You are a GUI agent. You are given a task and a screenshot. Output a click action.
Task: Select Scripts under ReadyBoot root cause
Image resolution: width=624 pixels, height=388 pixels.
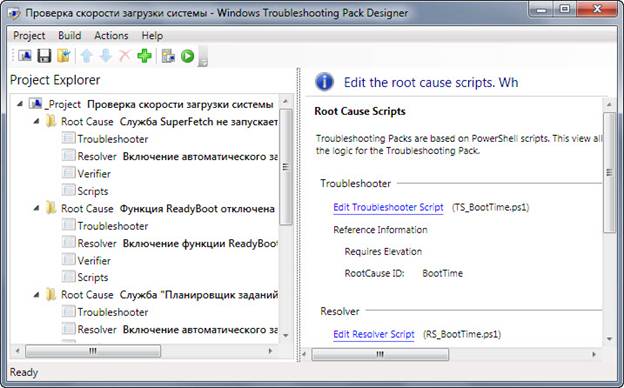[x=93, y=277]
